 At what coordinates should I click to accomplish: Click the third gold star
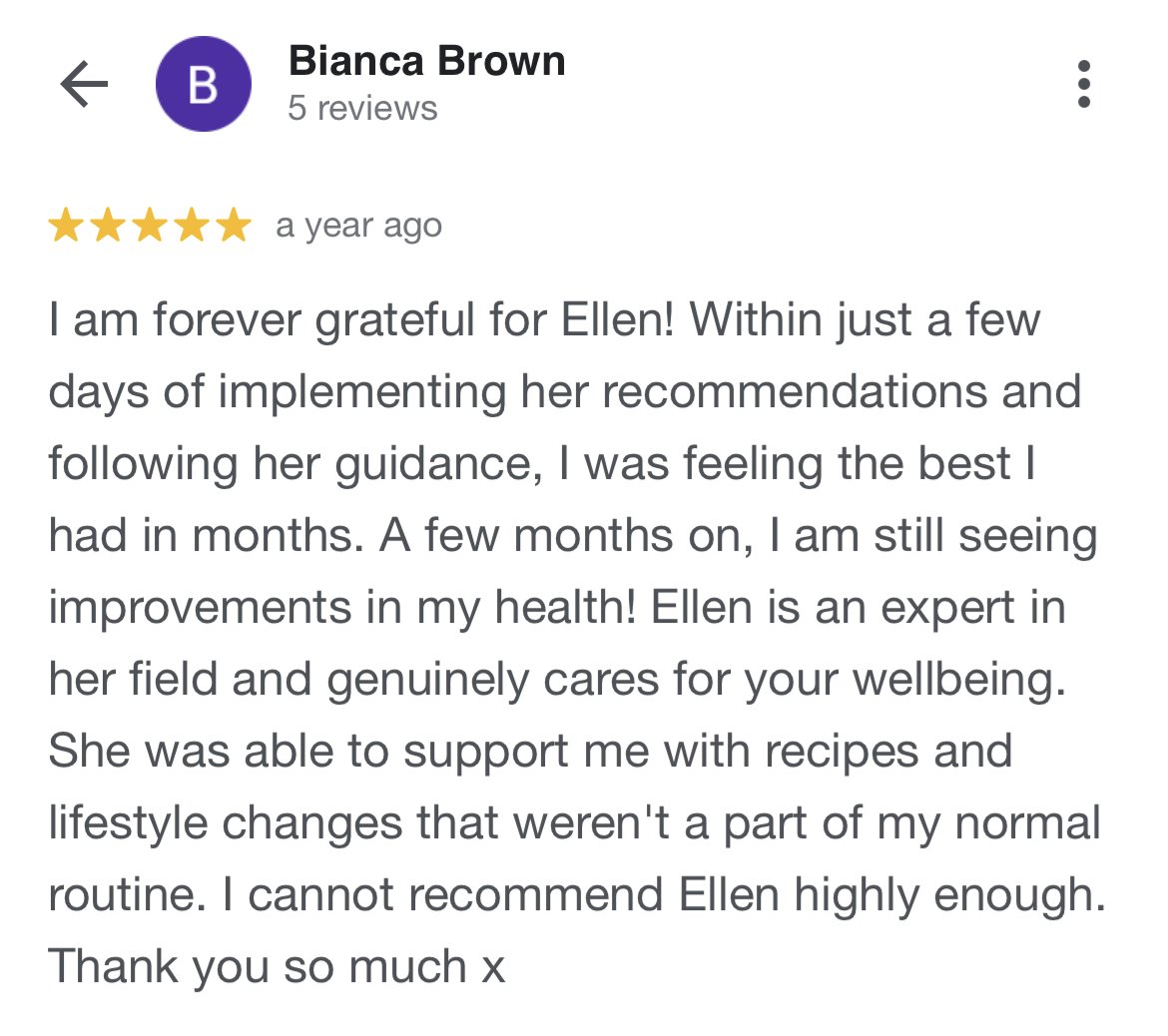point(150,225)
